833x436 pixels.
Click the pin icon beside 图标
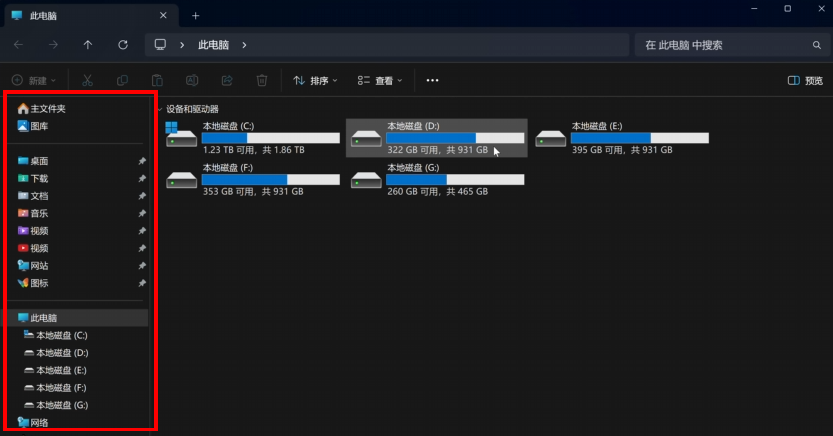tap(142, 284)
